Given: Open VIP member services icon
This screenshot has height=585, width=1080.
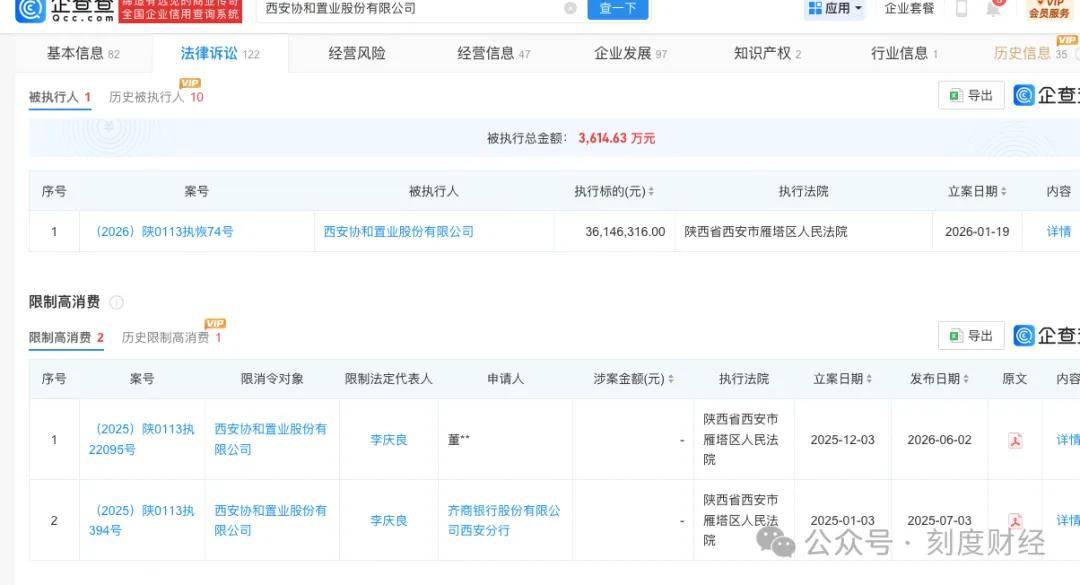Looking at the screenshot, I should pyautogui.click(x=1049, y=9).
